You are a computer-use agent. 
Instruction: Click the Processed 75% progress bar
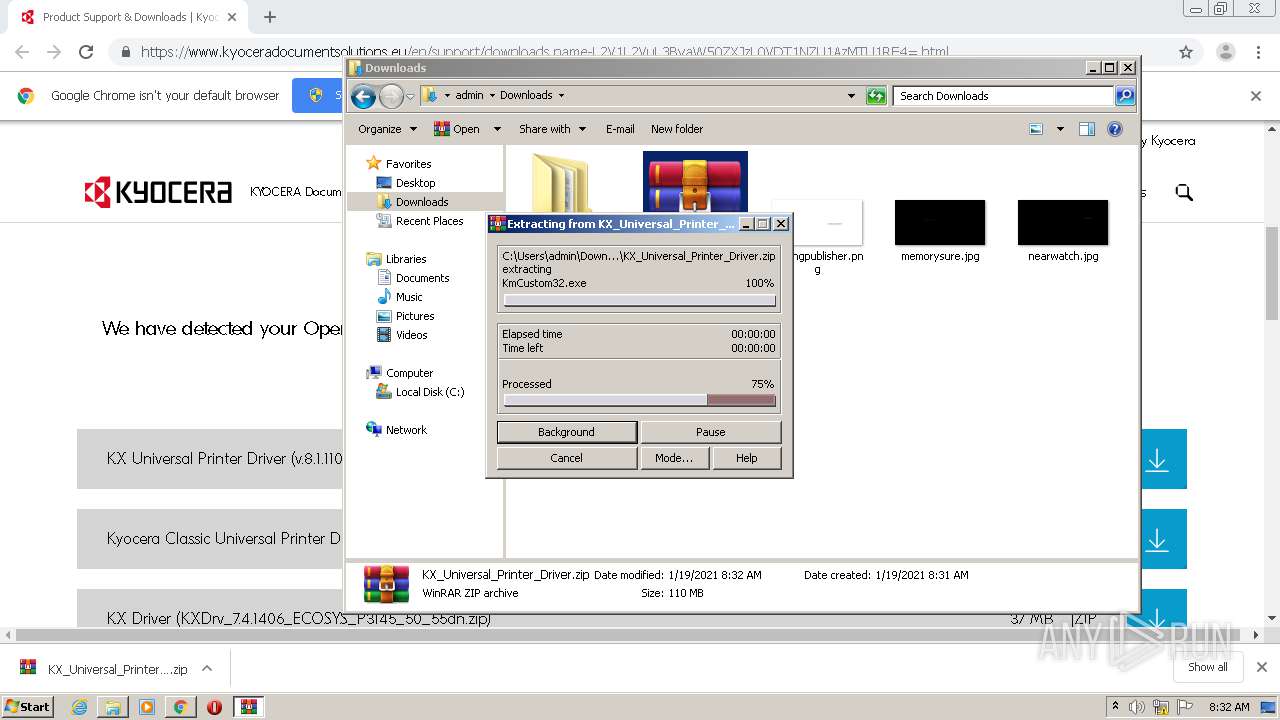click(639, 400)
